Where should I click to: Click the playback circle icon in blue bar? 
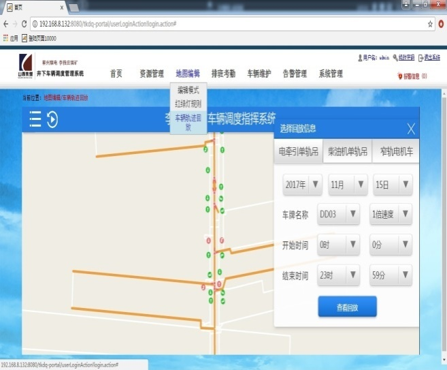tap(52, 119)
